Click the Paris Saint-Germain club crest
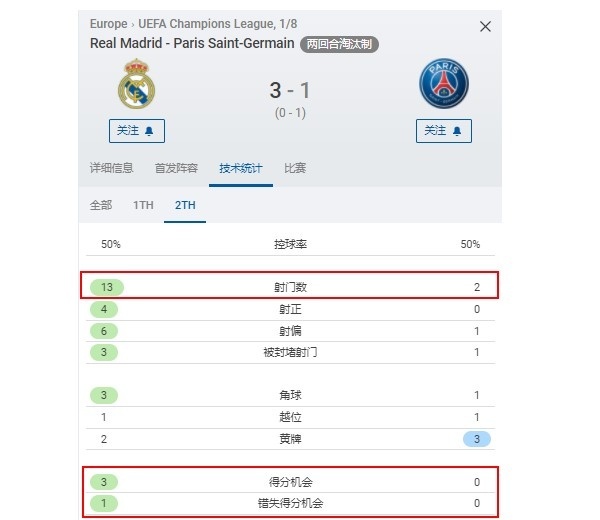The image size is (600, 520). (x=444, y=83)
